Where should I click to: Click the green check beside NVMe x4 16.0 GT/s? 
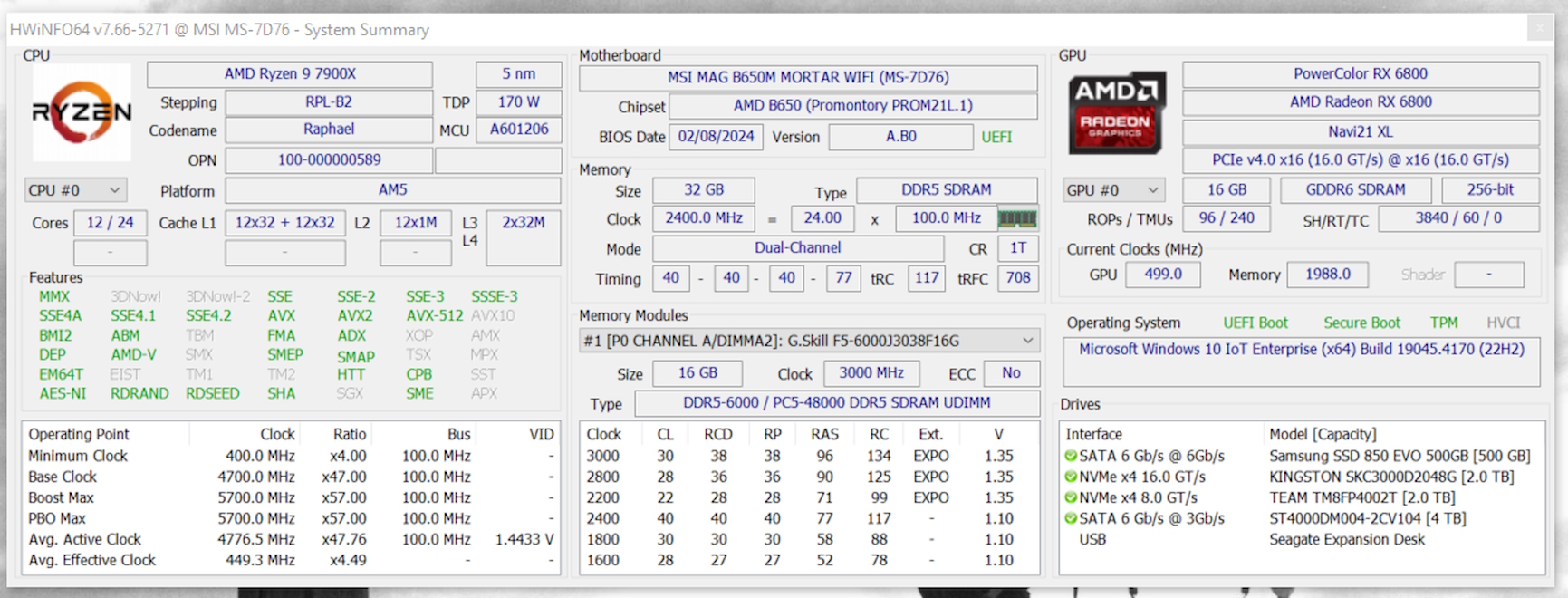[1071, 477]
